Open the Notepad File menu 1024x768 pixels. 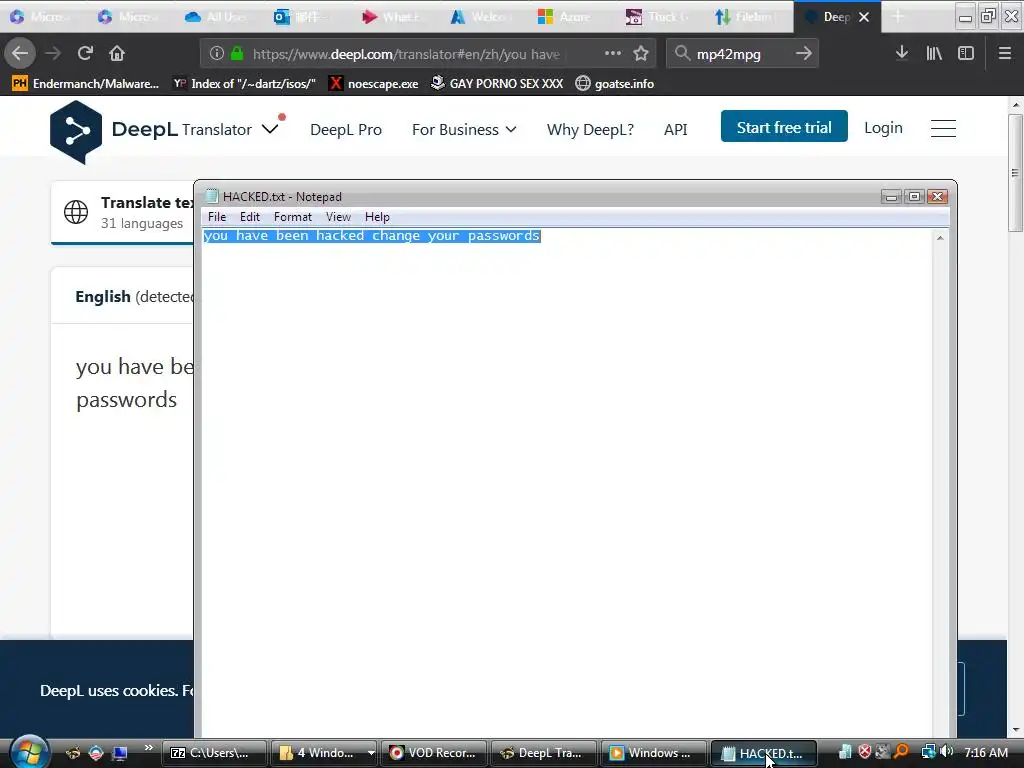point(217,217)
